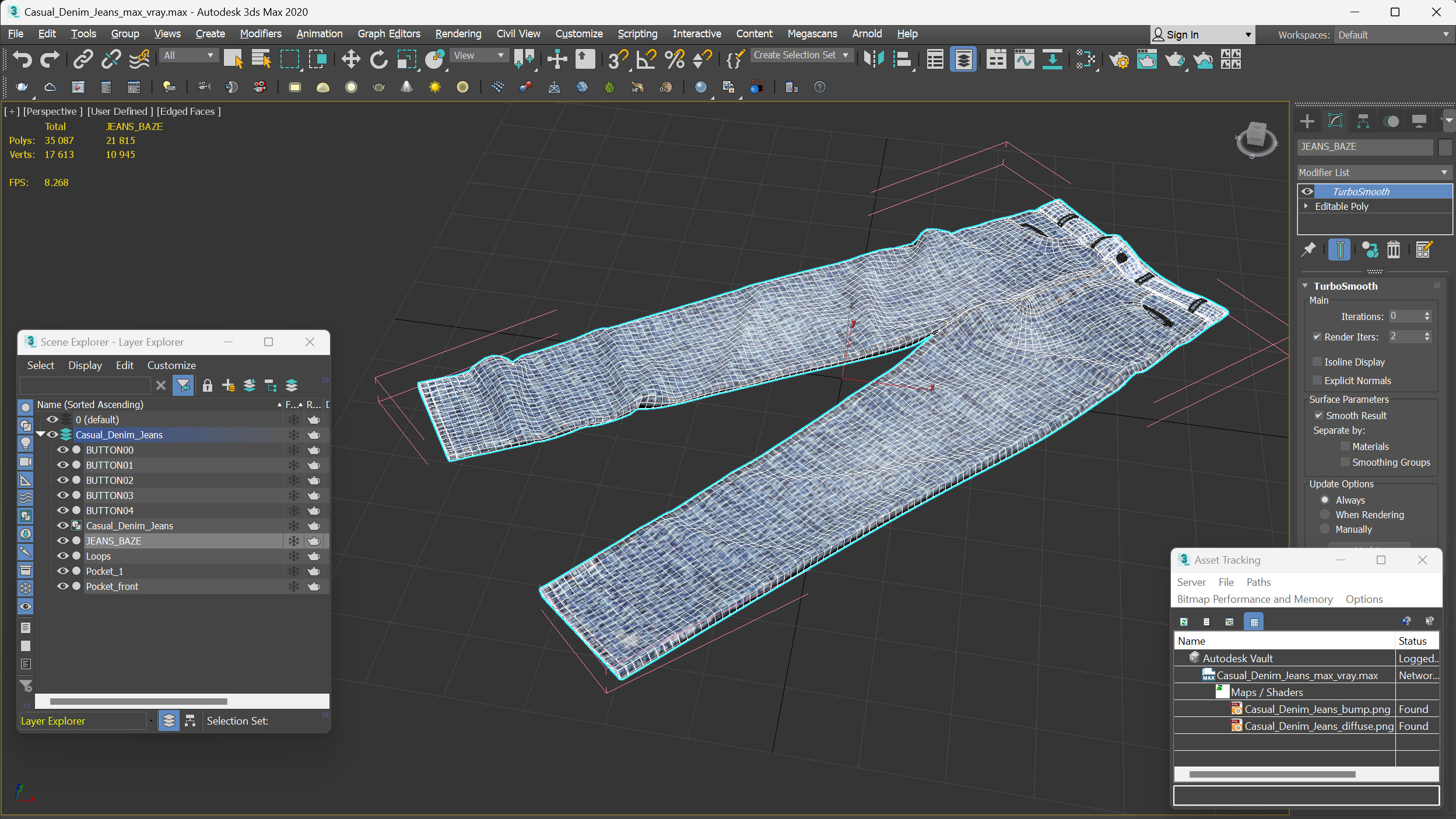The width and height of the screenshot is (1456, 819).
Task: Click the Undo arrow icon
Action: click(22, 59)
